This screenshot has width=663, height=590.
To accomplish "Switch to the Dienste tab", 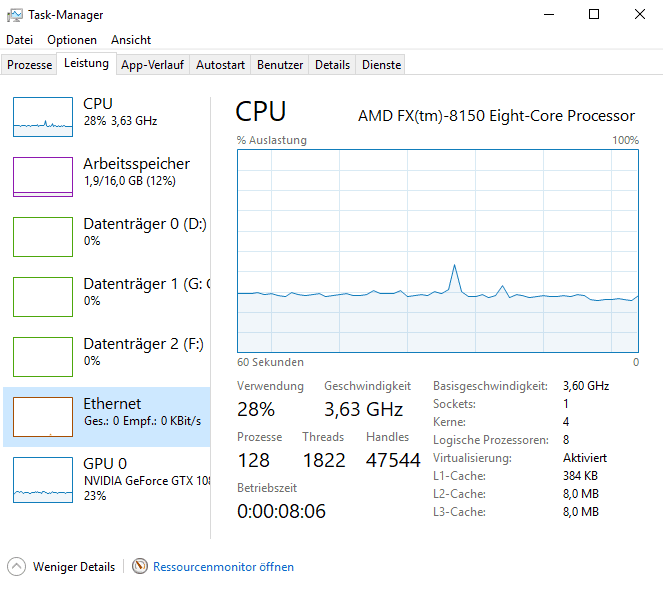I will [x=381, y=65].
